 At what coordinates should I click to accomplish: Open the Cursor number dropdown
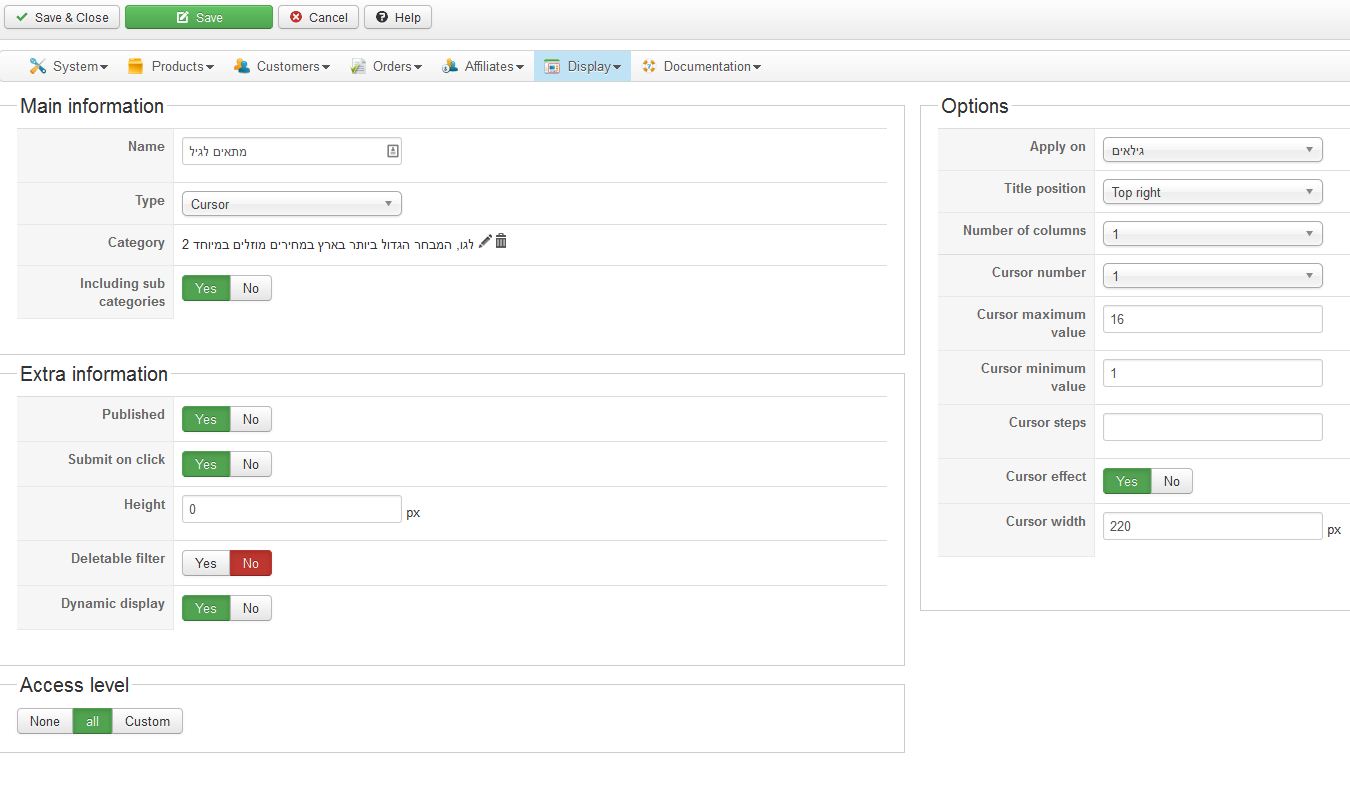[x=1213, y=276]
